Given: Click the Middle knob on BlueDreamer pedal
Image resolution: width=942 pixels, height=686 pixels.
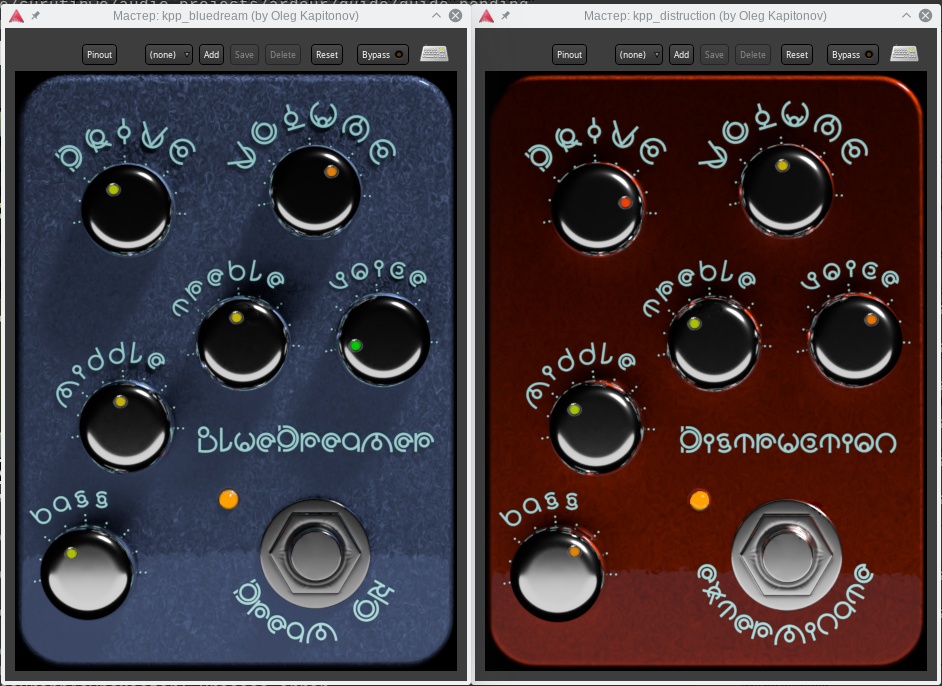Looking at the screenshot, I should pyautogui.click(x=125, y=427).
